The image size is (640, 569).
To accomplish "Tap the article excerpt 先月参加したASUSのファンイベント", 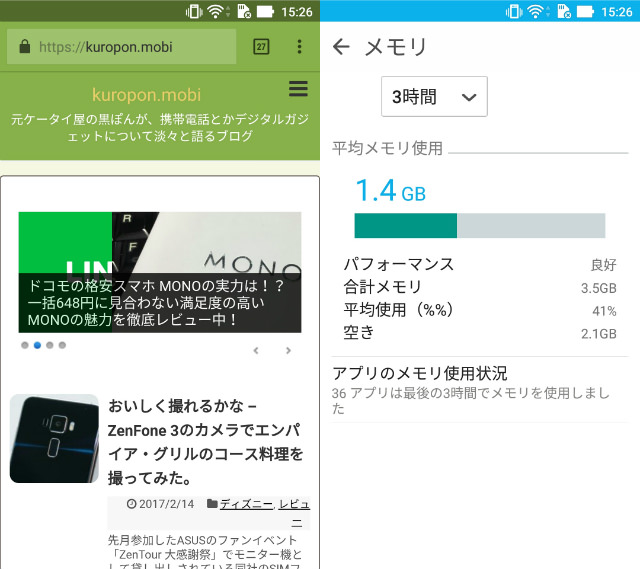I will tap(205, 551).
